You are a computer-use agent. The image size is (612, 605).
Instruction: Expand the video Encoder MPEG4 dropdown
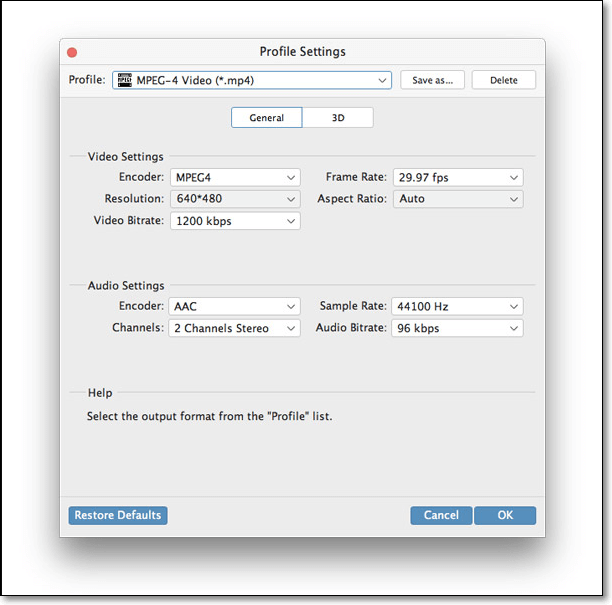235,177
